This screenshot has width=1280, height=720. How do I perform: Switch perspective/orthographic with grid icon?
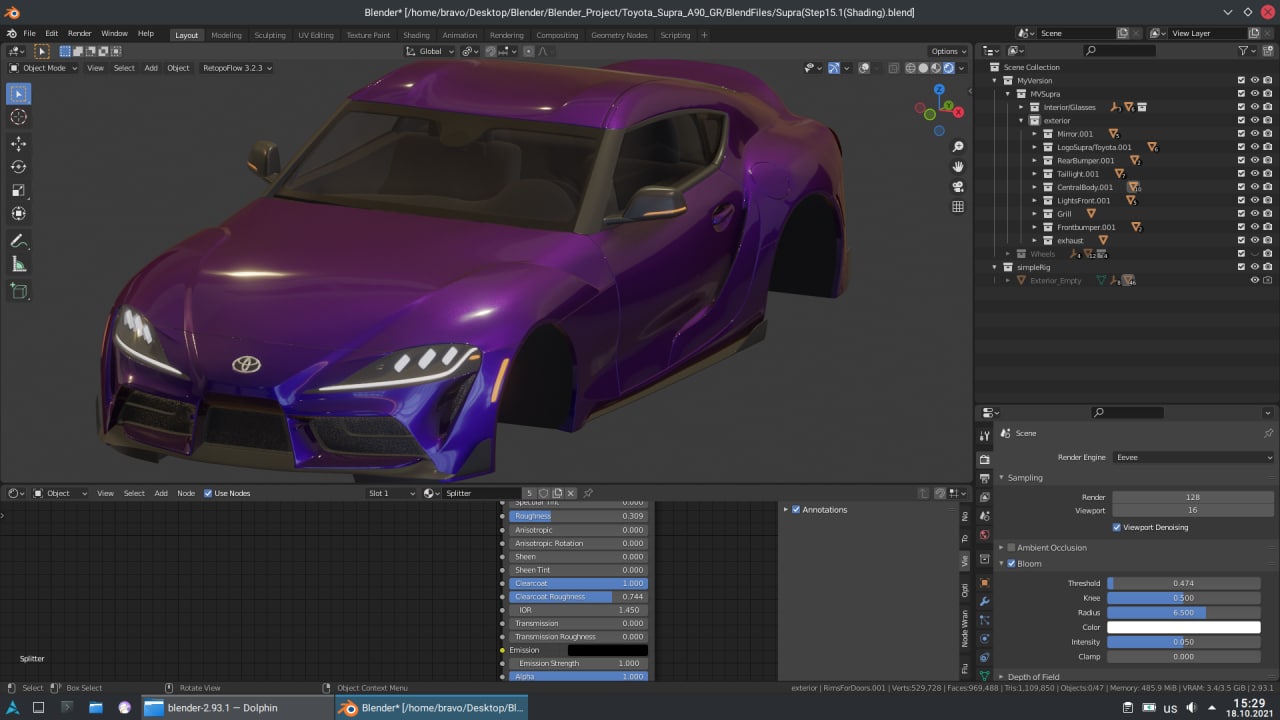pyautogui.click(x=958, y=207)
